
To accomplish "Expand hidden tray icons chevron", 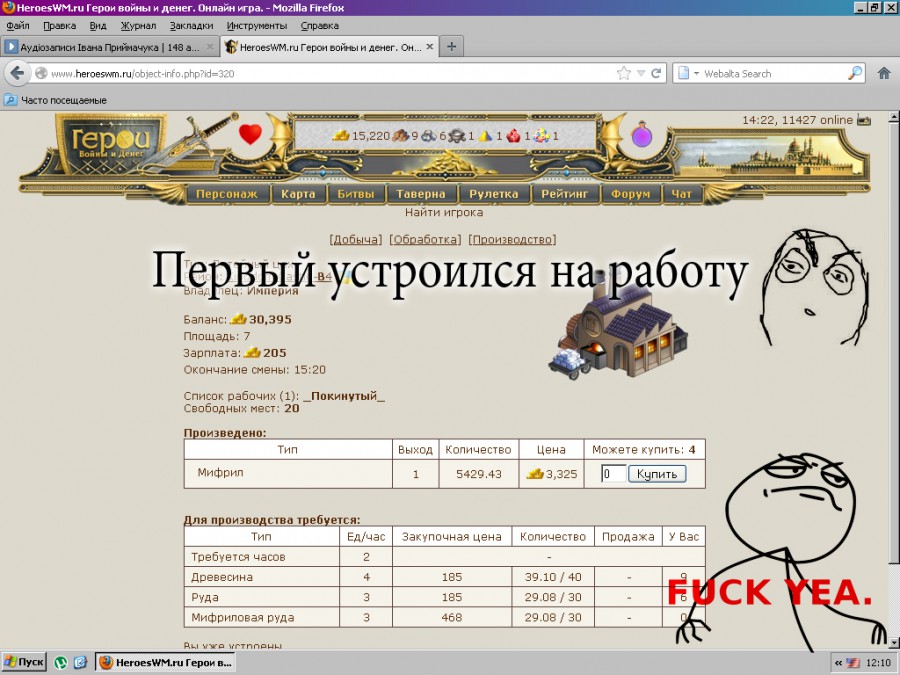I will pyautogui.click(x=839, y=662).
